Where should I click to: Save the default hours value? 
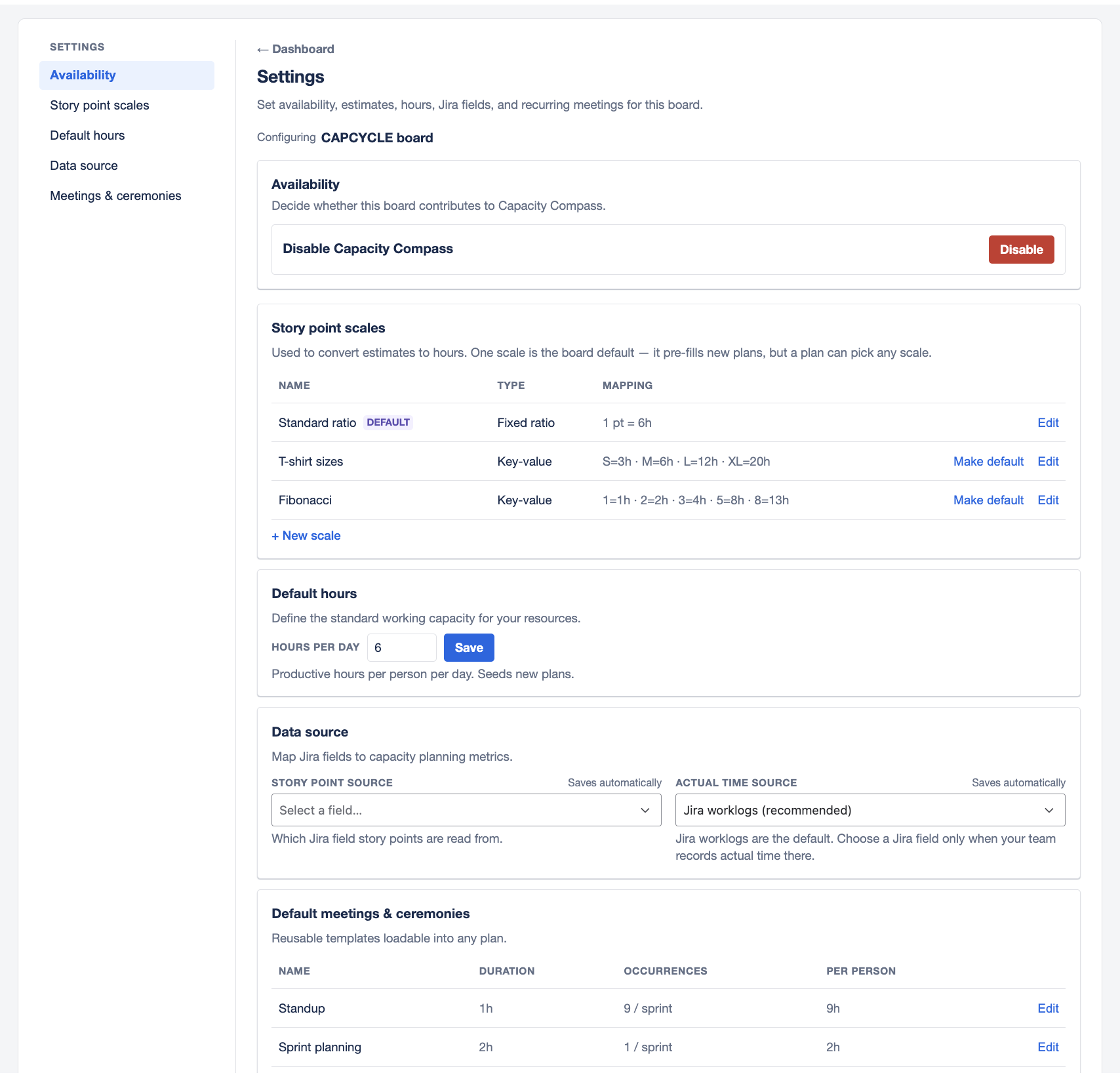469,648
